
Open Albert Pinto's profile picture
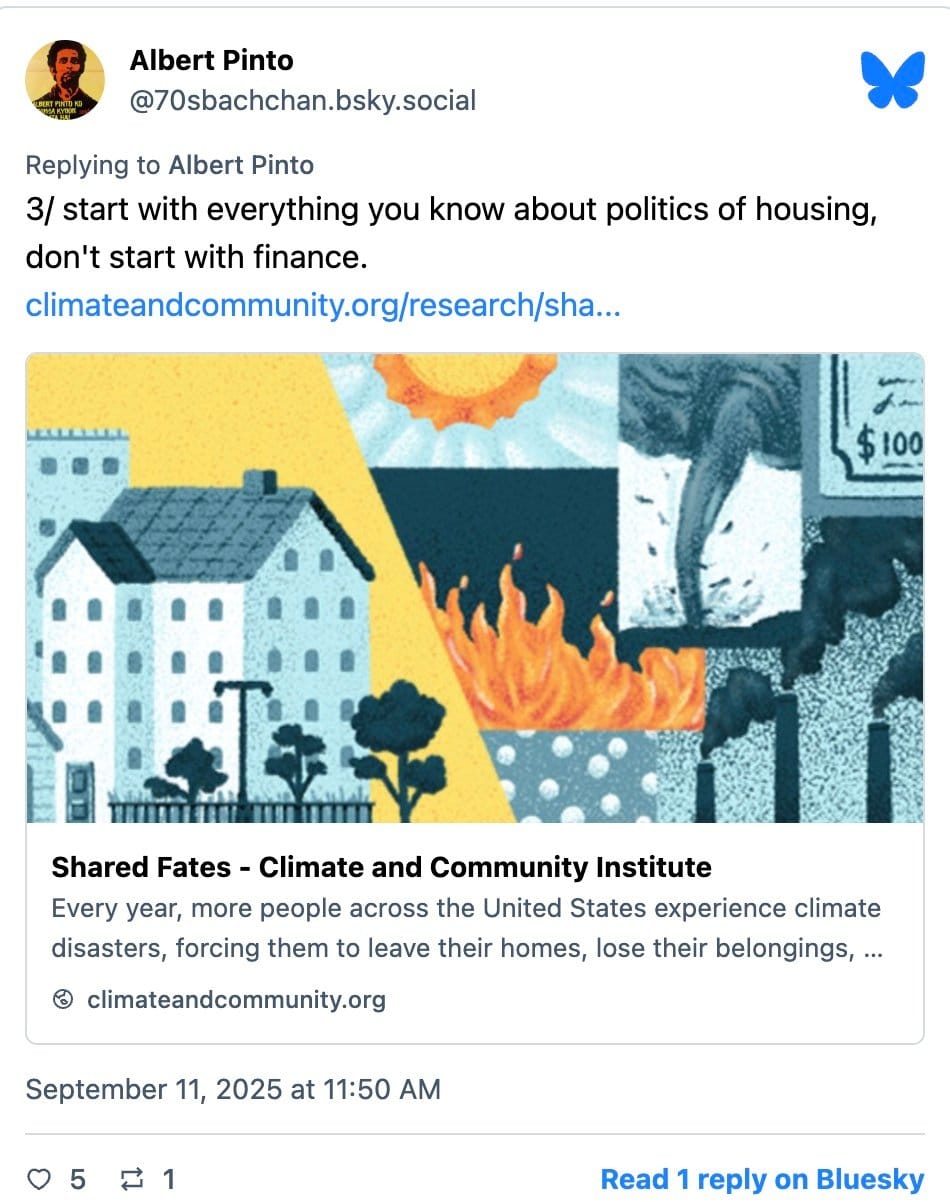[x=64, y=80]
